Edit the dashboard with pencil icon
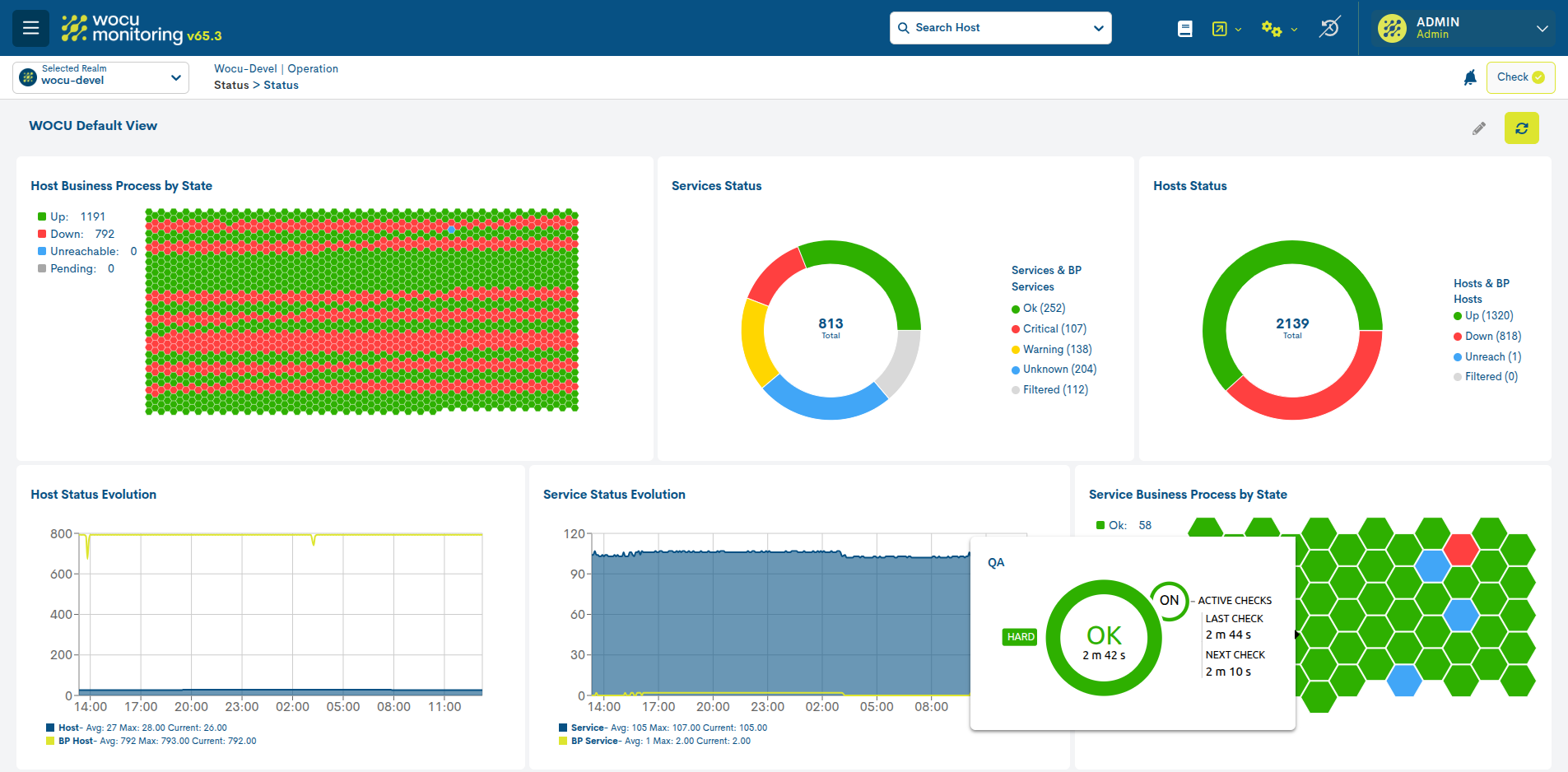The height and width of the screenshot is (772, 1568). [1479, 128]
